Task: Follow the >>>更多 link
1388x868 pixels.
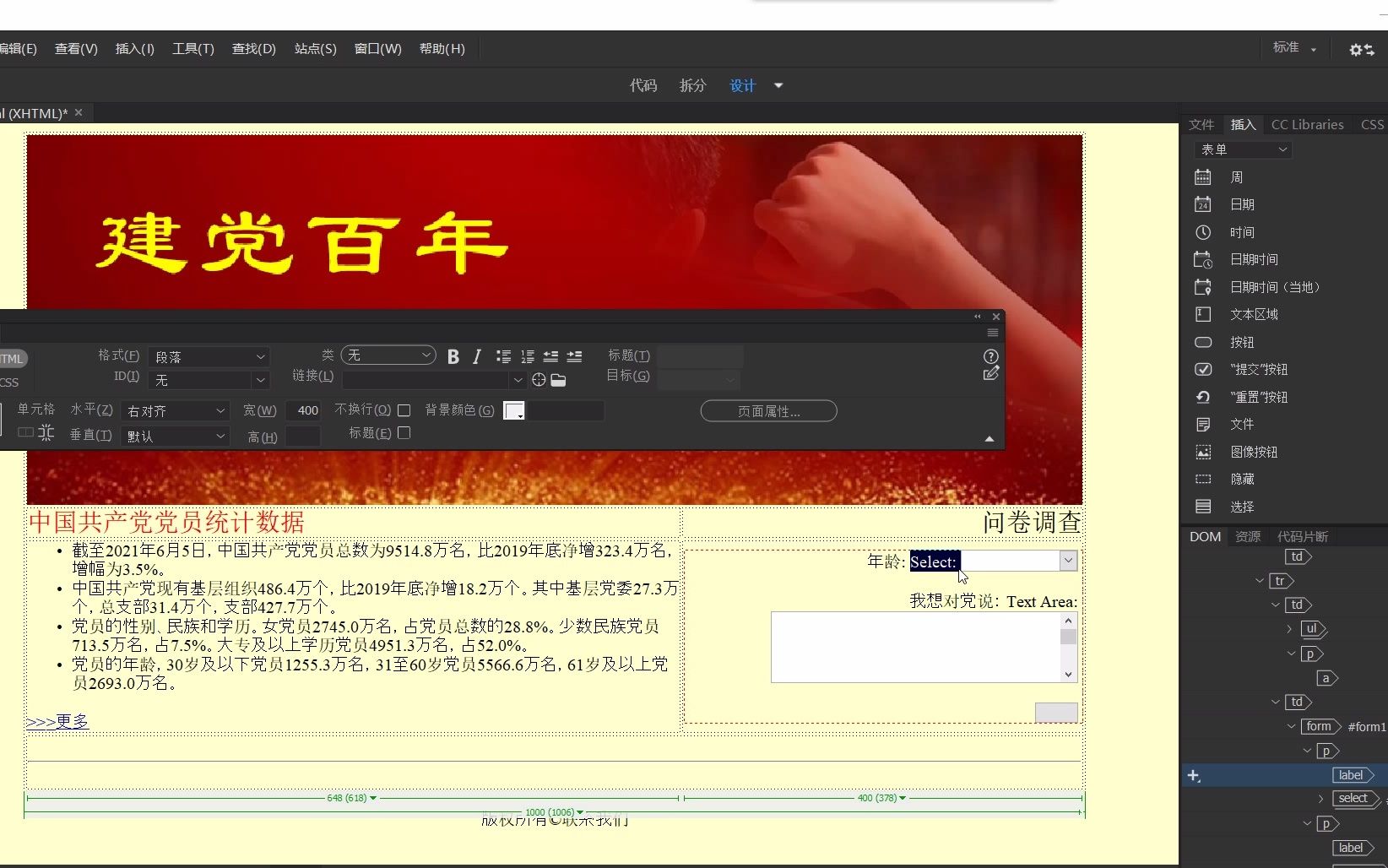Action: [x=57, y=721]
